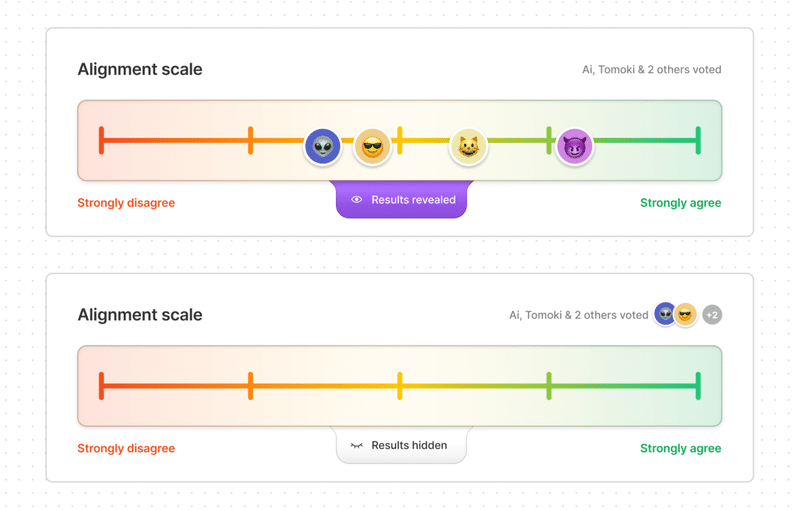Click Strongly disagree label in top card
The height and width of the screenshot is (510, 800).
(x=126, y=203)
